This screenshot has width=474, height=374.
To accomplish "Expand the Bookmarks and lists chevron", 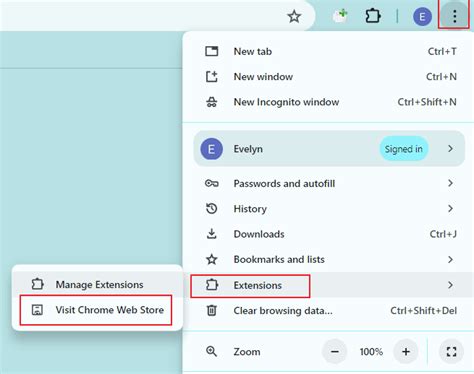I will (x=450, y=259).
